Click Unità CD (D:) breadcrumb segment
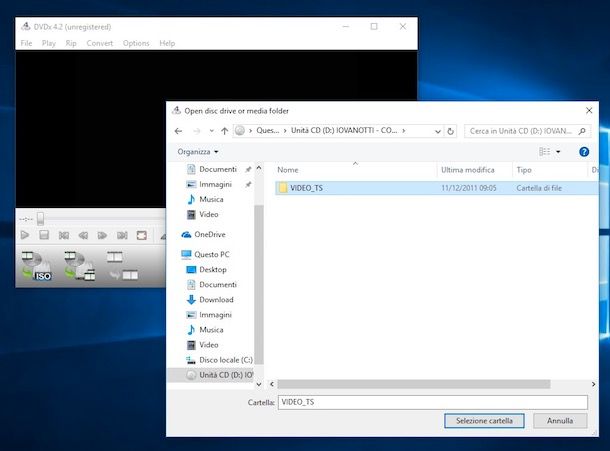Screen dimensions: 610x451 (344, 131)
